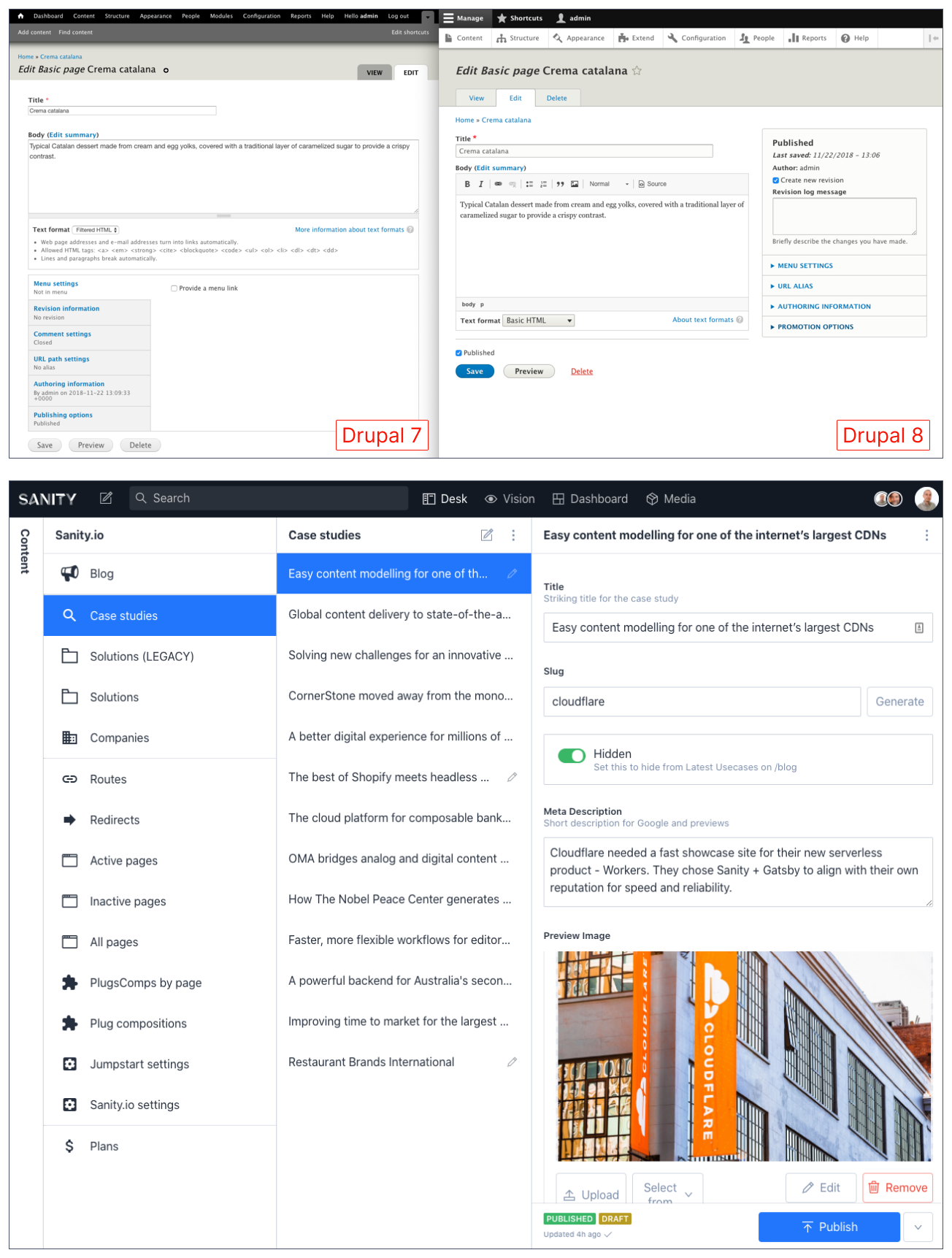Toggle the Published checkbox in Drupal 8
This screenshot has height=1258, width=952.
click(x=458, y=353)
